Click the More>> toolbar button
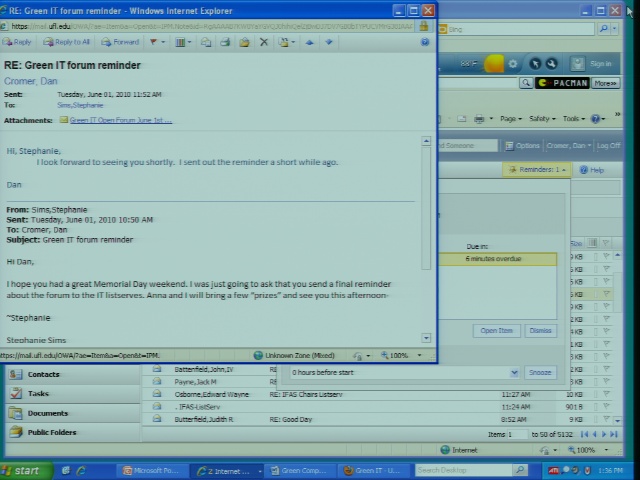Screen dimensions: 640x480 tap(605, 83)
